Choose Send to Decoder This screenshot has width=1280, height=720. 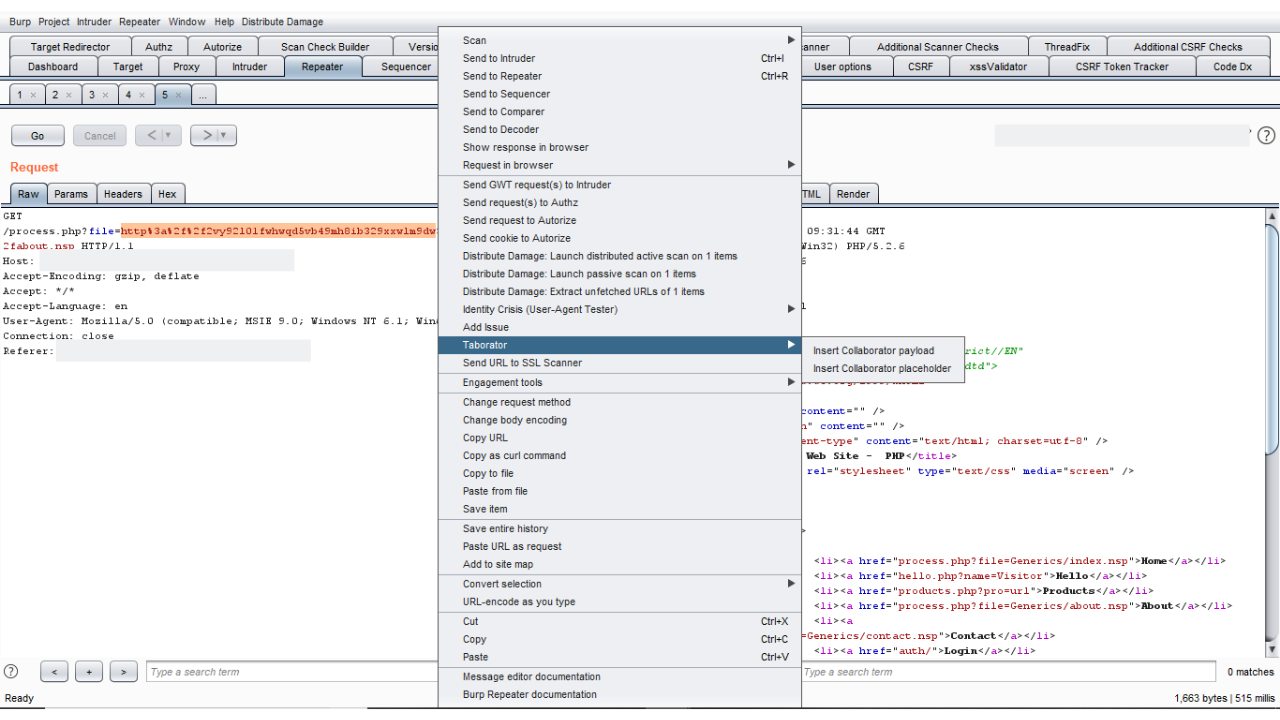(x=620, y=129)
